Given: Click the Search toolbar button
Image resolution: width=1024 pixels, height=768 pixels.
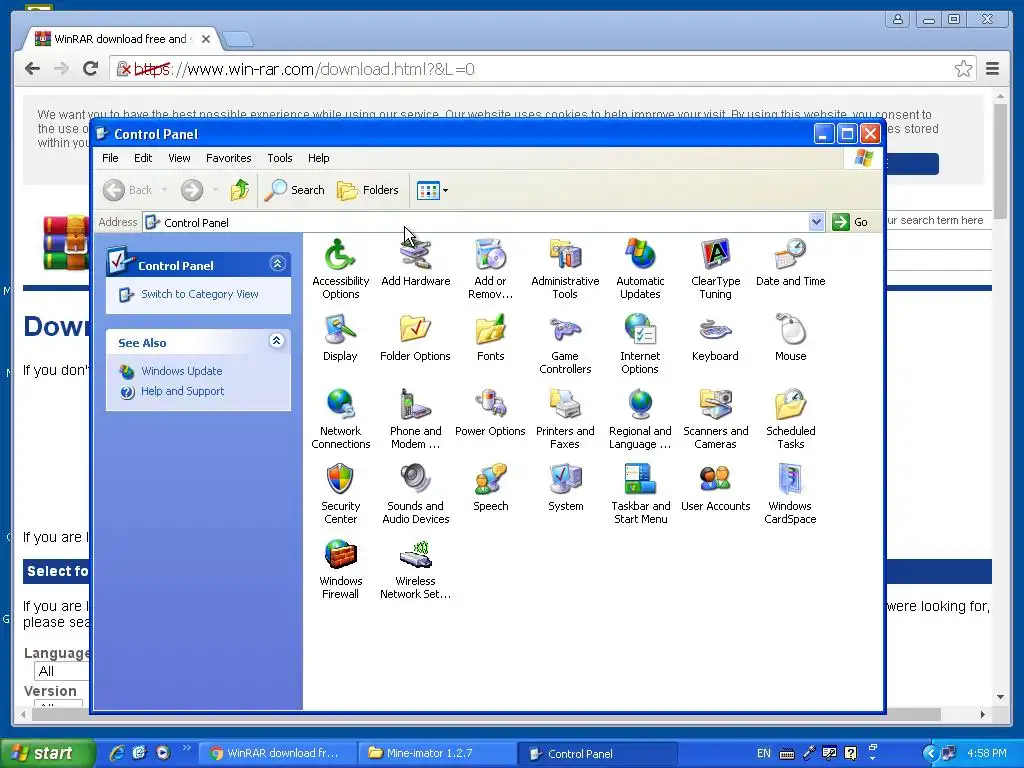Looking at the screenshot, I should pyautogui.click(x=295, y=190).
